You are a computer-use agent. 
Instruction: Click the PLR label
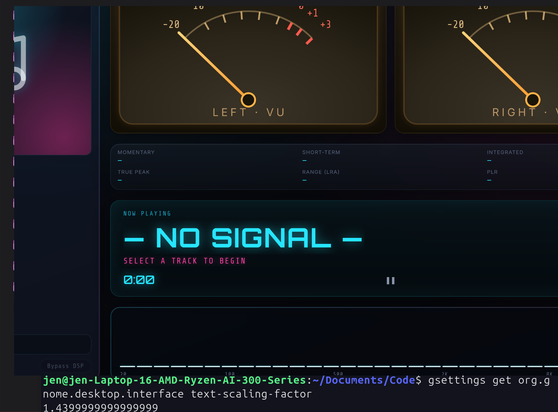tap(492, 172)
